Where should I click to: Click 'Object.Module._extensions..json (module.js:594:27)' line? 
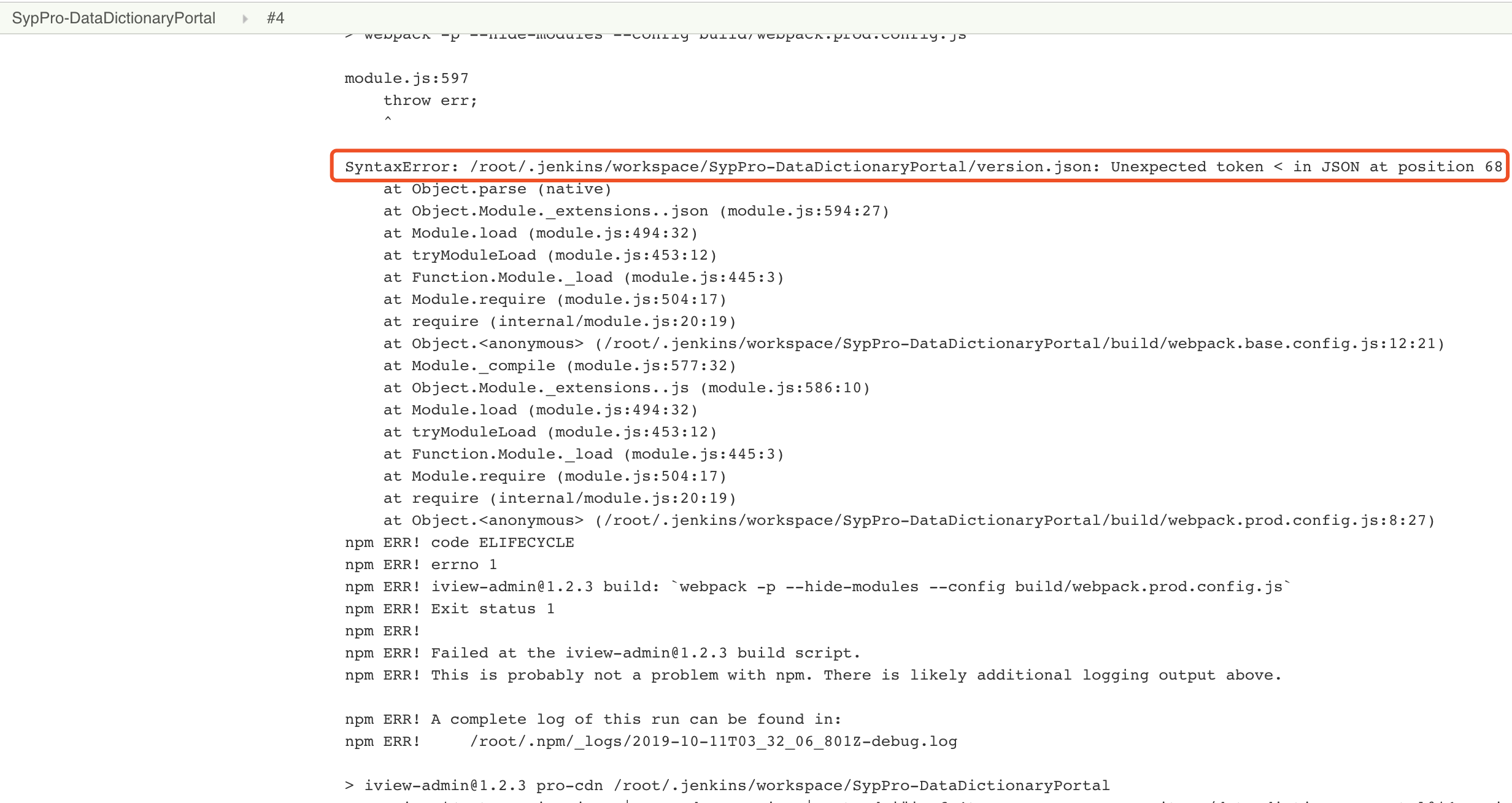(636, 211)
